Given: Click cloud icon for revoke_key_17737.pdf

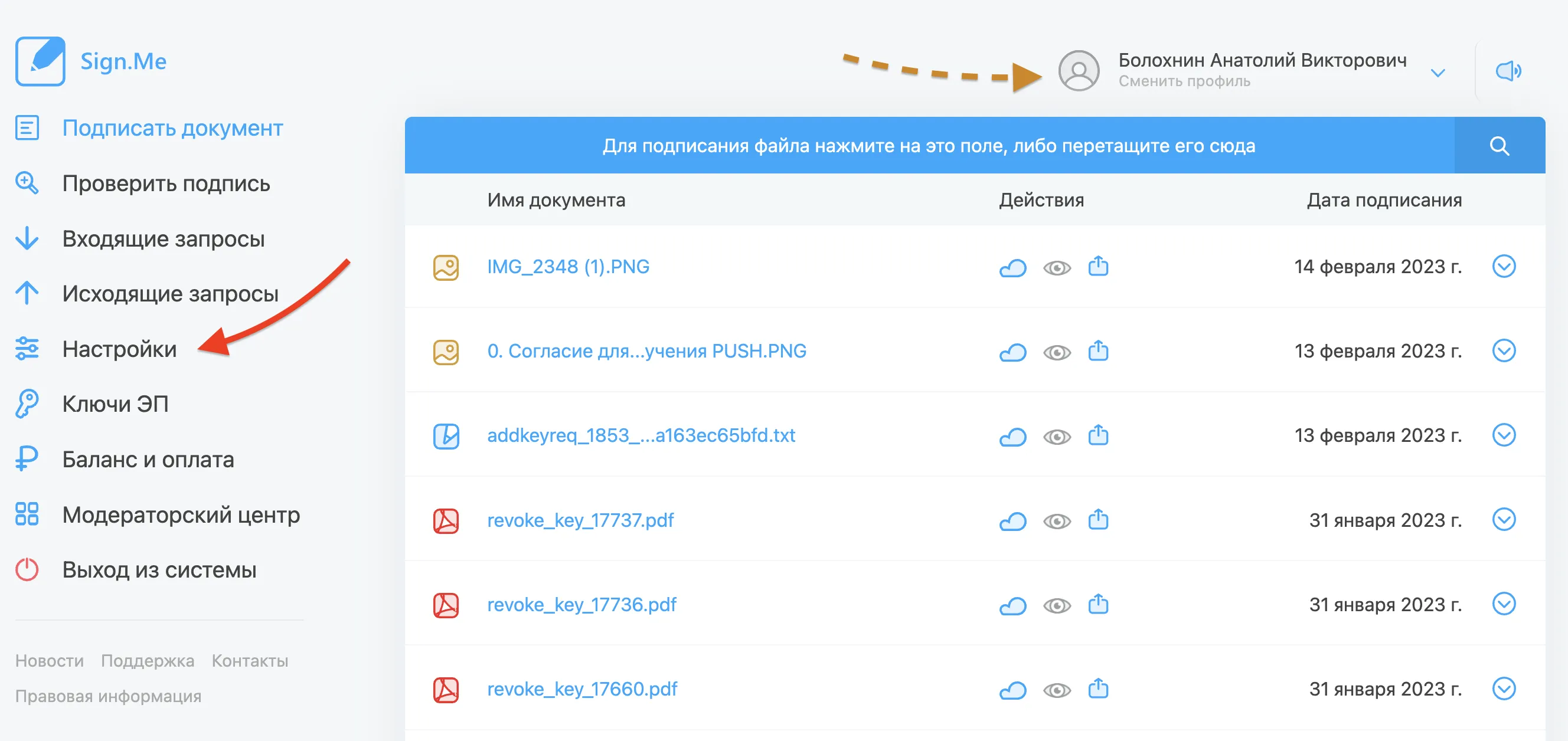Looking at the screenshot, I should pyautogui.click(x=1013, y=522).
